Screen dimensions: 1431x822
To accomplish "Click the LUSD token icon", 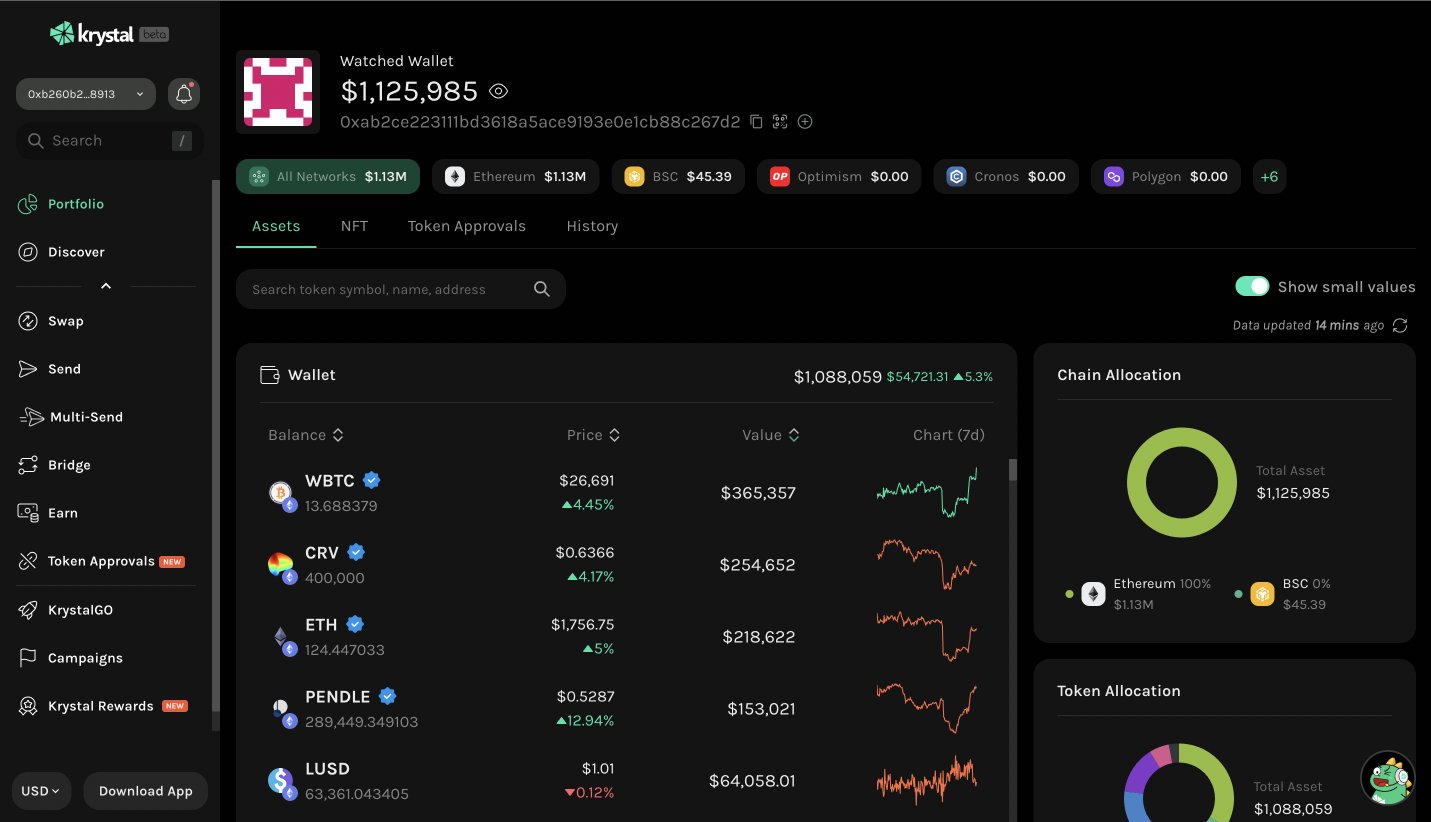I will (x=280, y=780).
